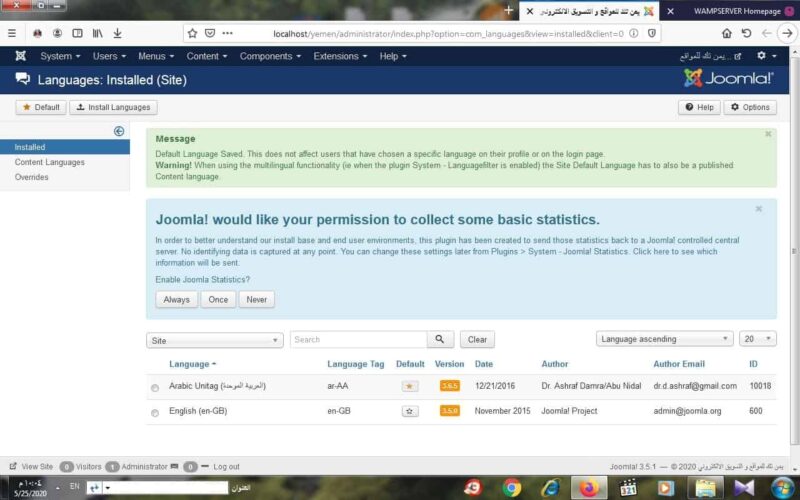
Task: Open Google Chrome from the taskbar
Action: coord(512,488)
